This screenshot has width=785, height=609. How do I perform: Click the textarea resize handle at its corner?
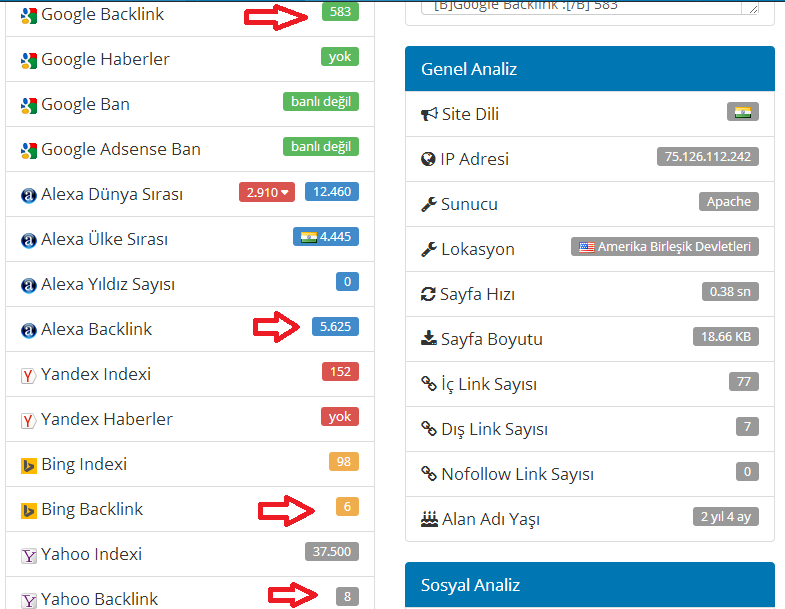[753, 9]
